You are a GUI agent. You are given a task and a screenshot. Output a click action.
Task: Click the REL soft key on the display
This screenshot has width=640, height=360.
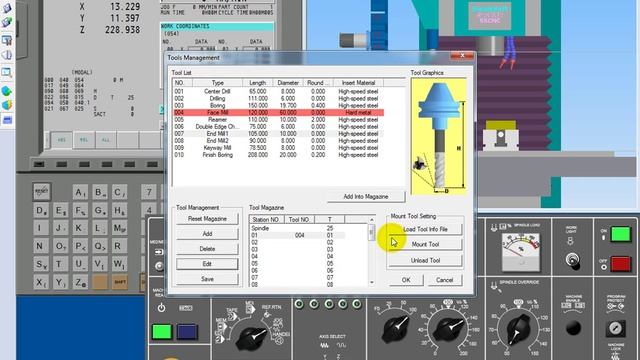pyautogui.click(x=84, y=140)
